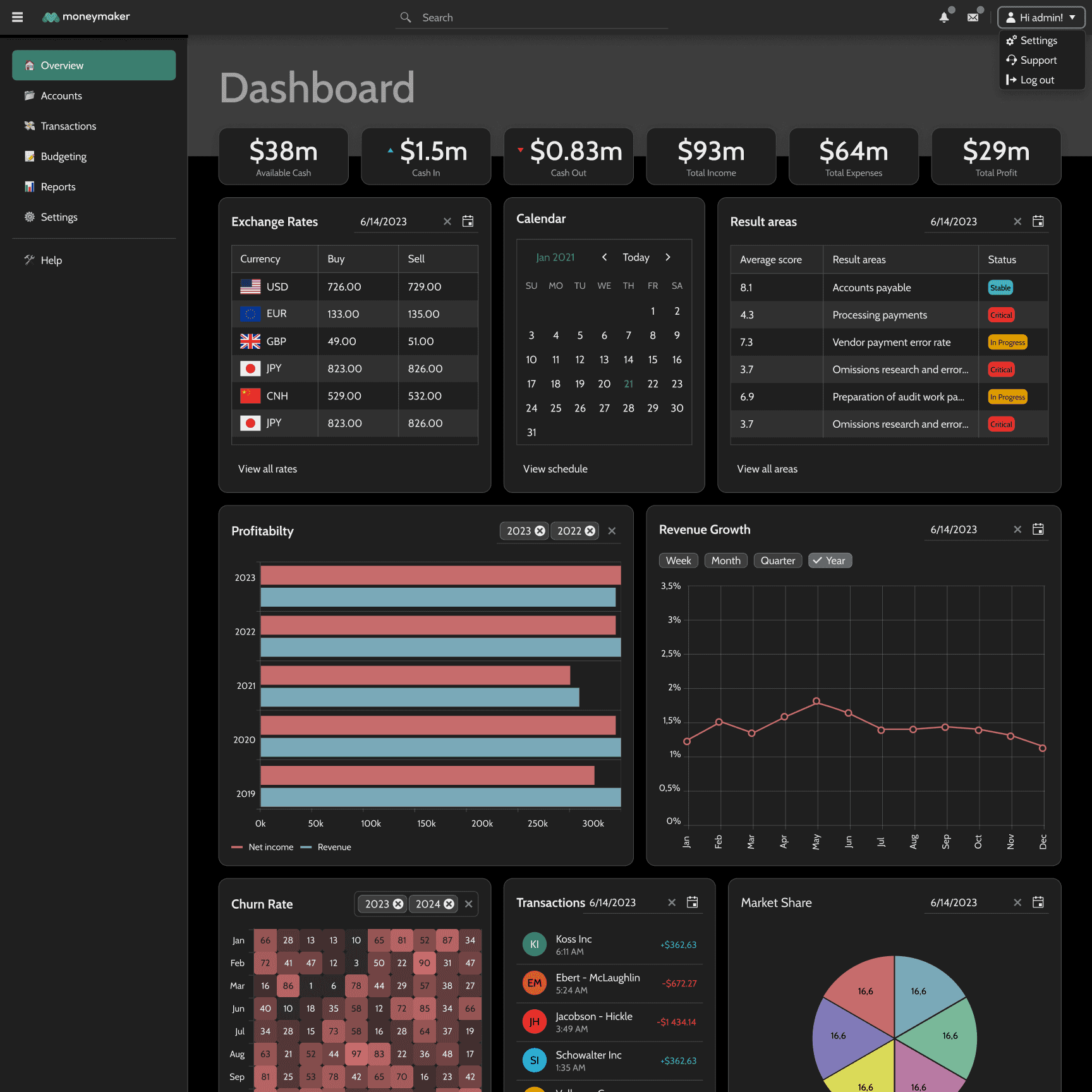Enable Month view in Revenue Growth
Screen dimensions: 1092x1092
[x=725, y=561]
